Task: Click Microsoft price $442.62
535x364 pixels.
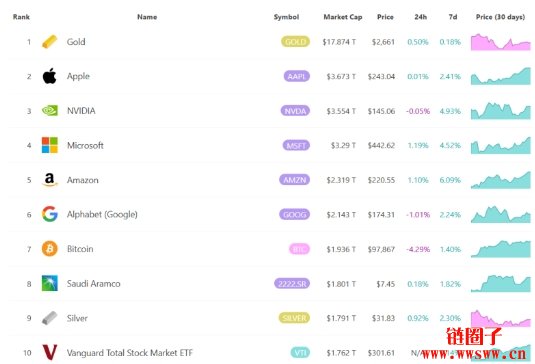Action: 381,146
